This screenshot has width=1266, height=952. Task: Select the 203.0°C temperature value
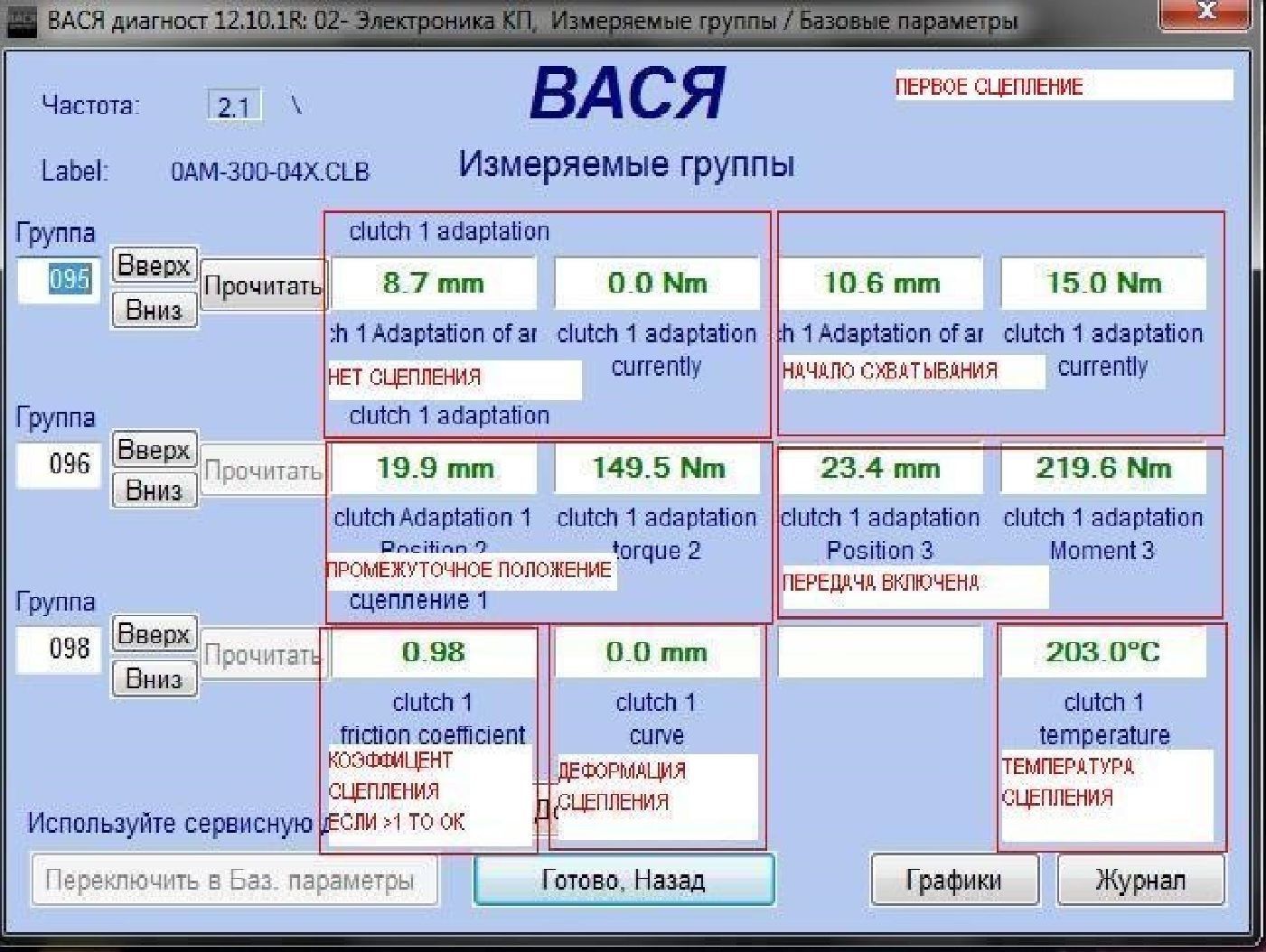click(x=1103, y=652)
